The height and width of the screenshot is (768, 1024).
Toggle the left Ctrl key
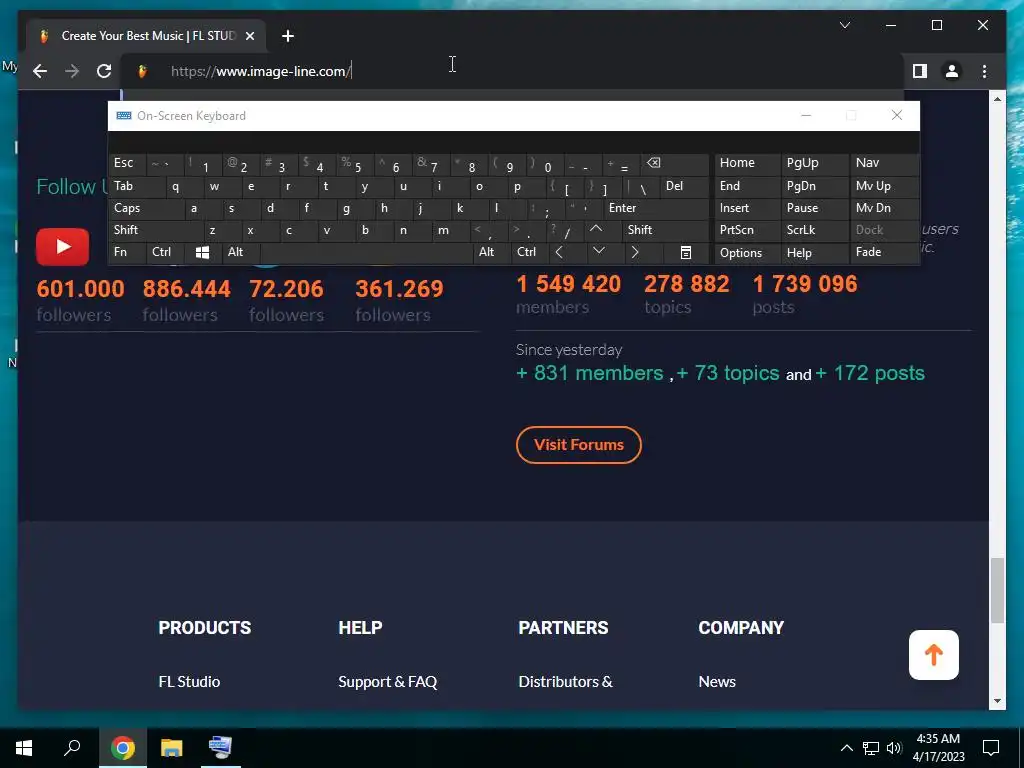coord(165,253)
